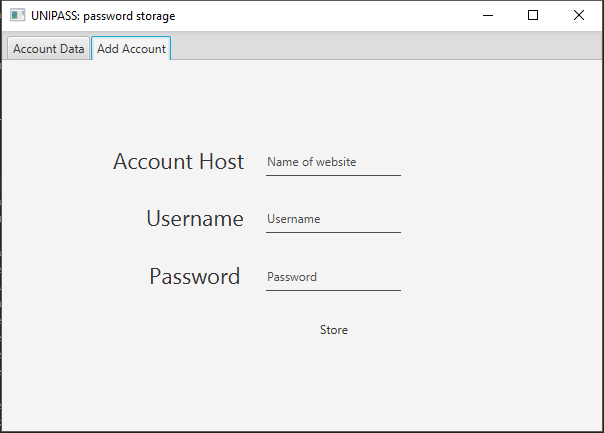Close the UNIPASS password storage window
The image size is (604, 433).
point(579,15)
